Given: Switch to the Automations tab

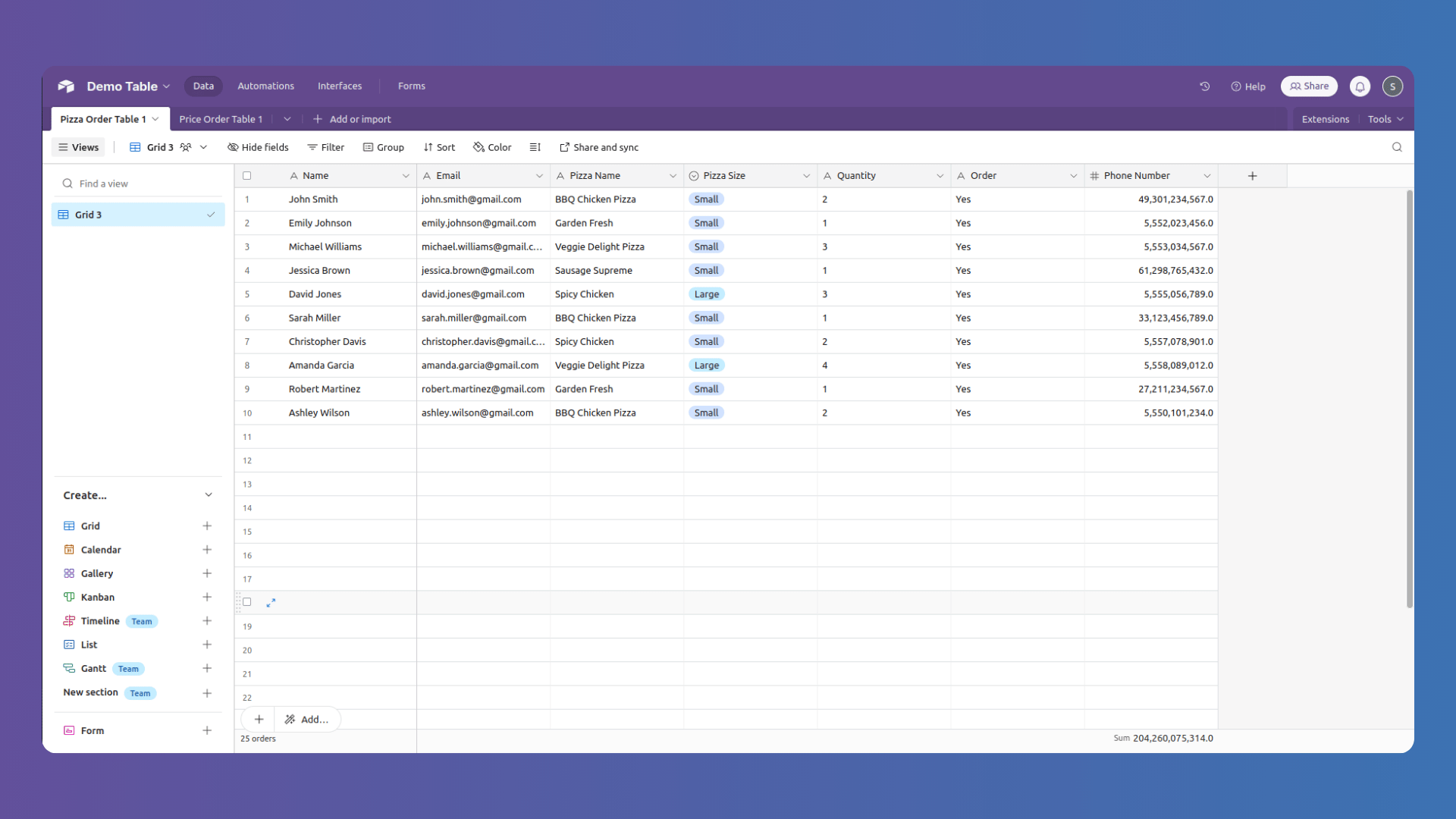Looking at the screenshot, I should point(265,86).
